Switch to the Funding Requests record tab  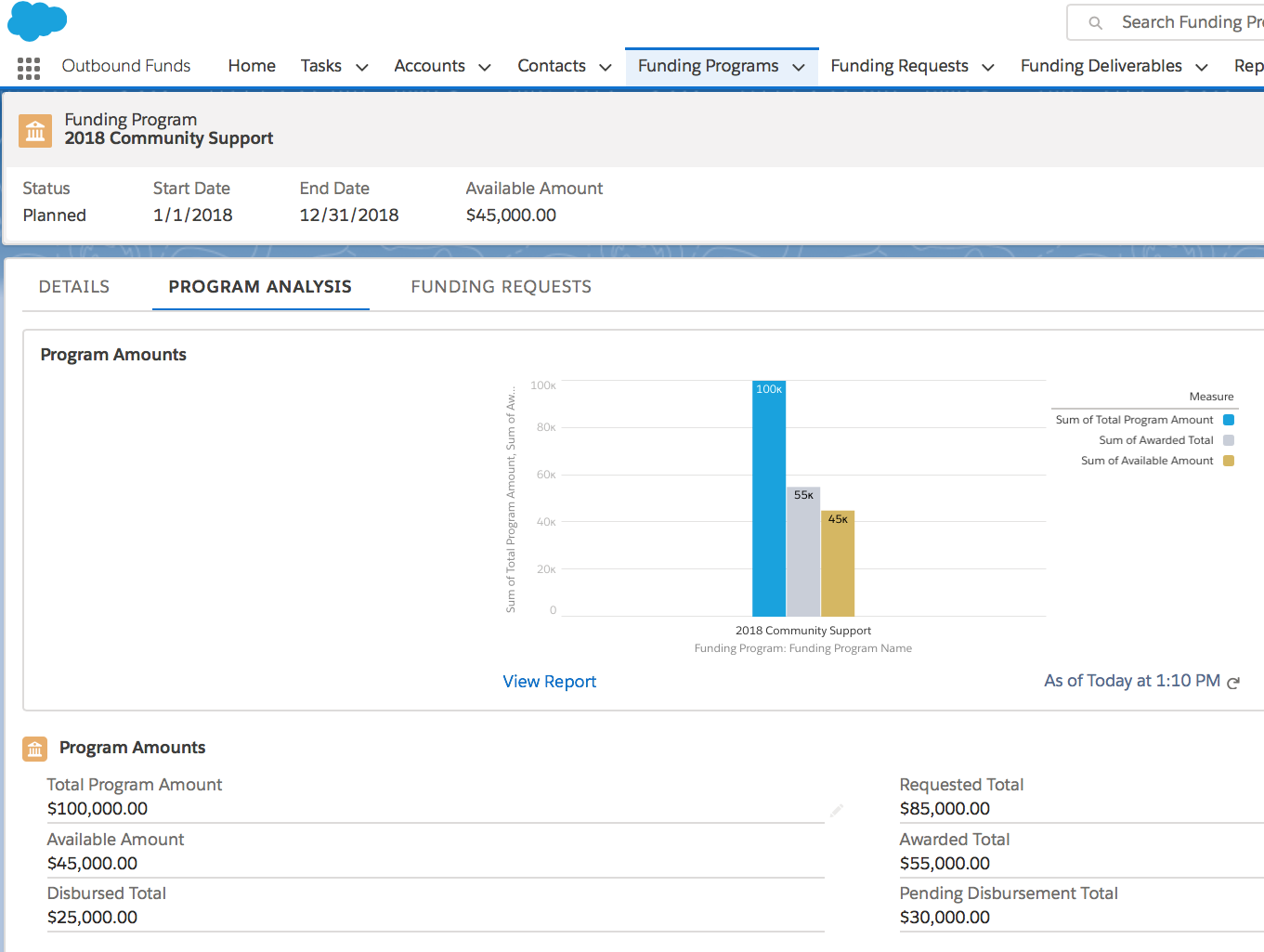[502, 287]
